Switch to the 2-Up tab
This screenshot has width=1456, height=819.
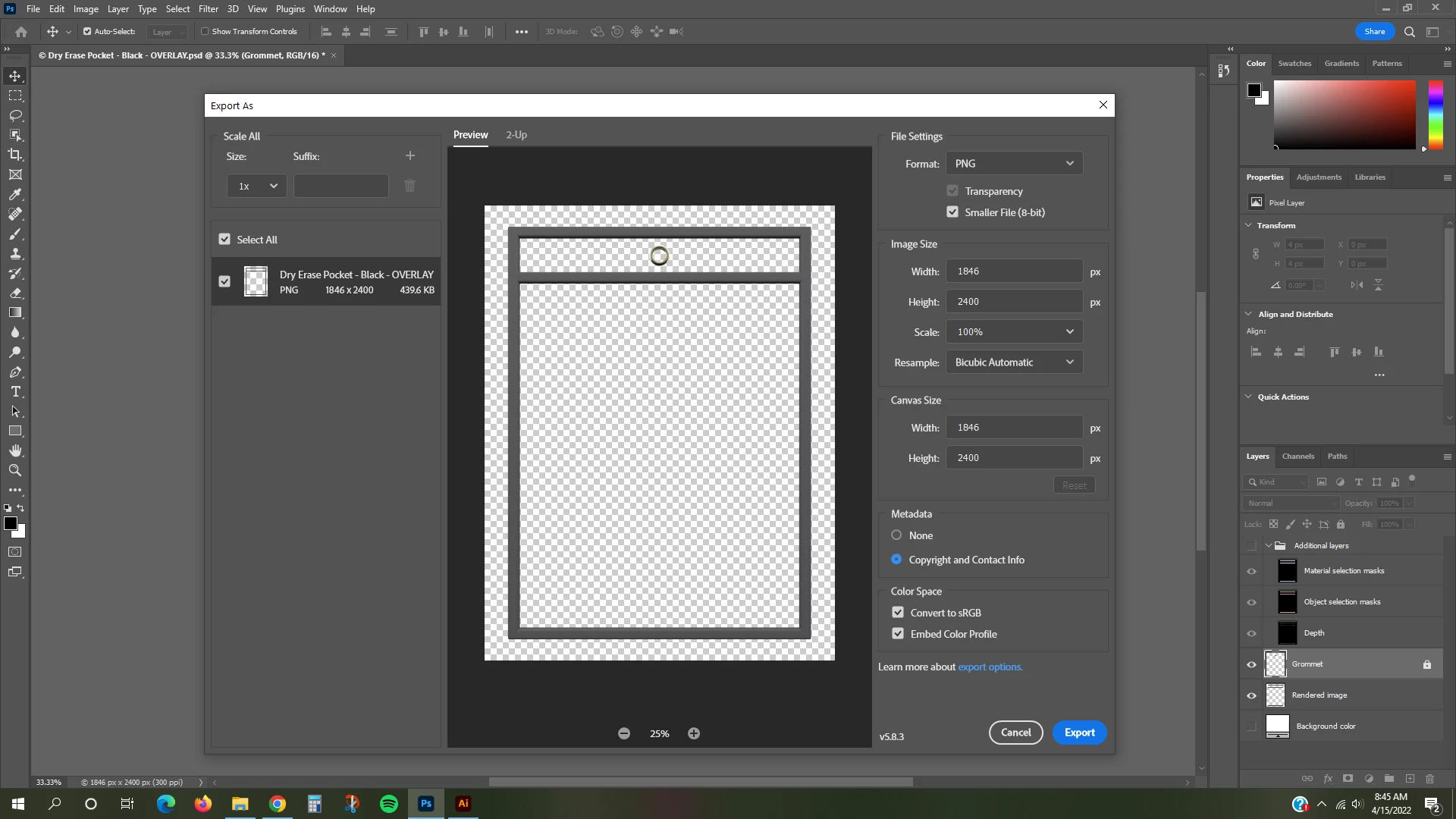coord(516,135)
